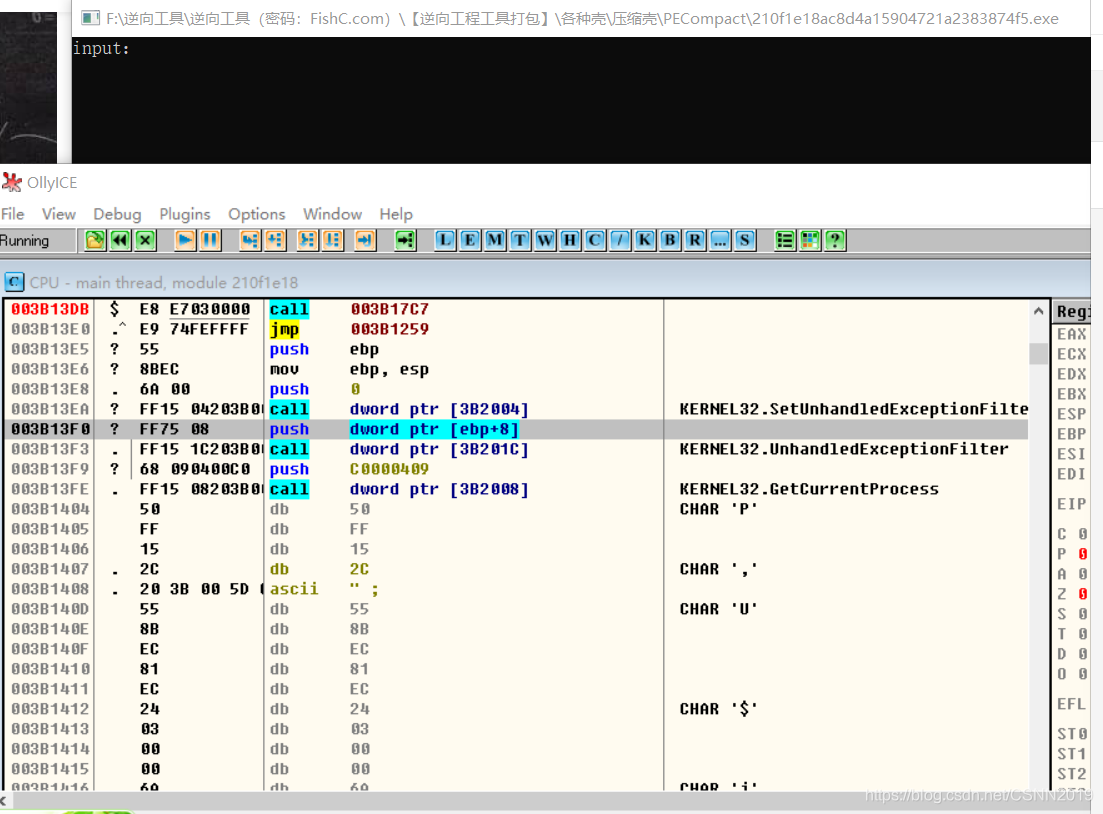Screen dimensions: 1103x814
Task: Click the Step into toolbar icon
Action: pos(250,241)
